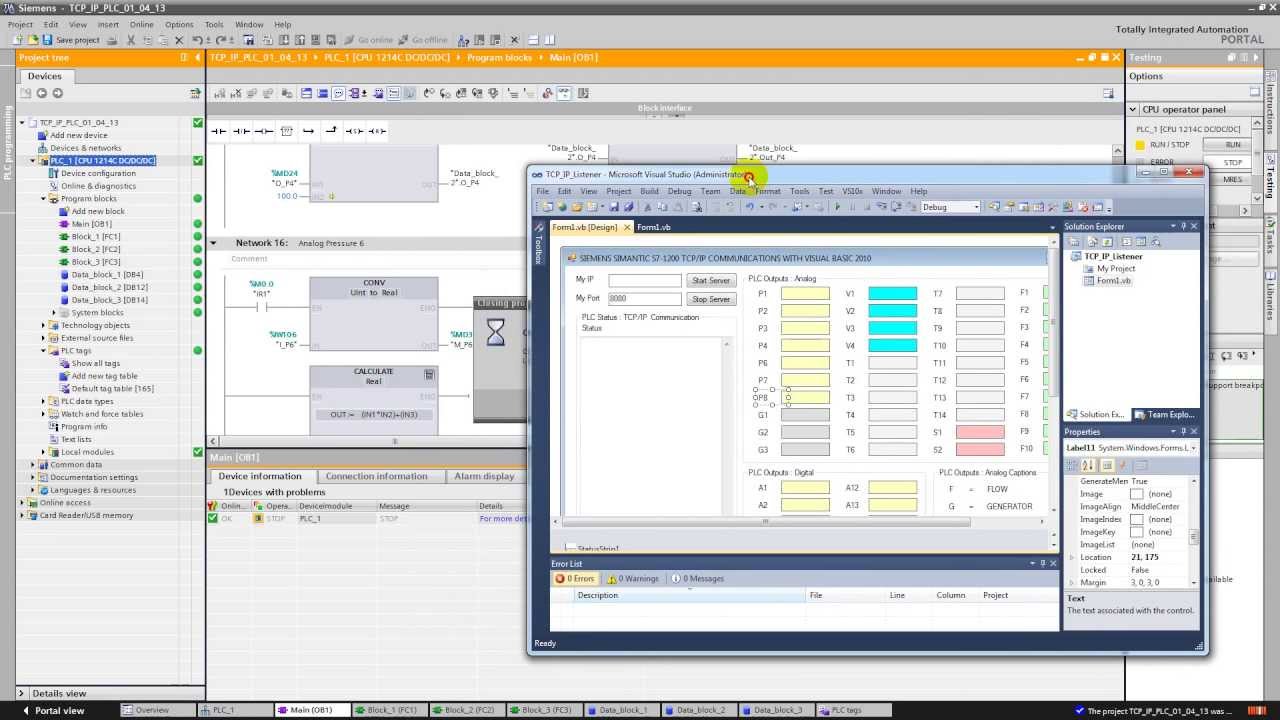Collapse Network 16 expander arrow
The width and height of the screenshot is (1280, 720).
tap(213, 243)
